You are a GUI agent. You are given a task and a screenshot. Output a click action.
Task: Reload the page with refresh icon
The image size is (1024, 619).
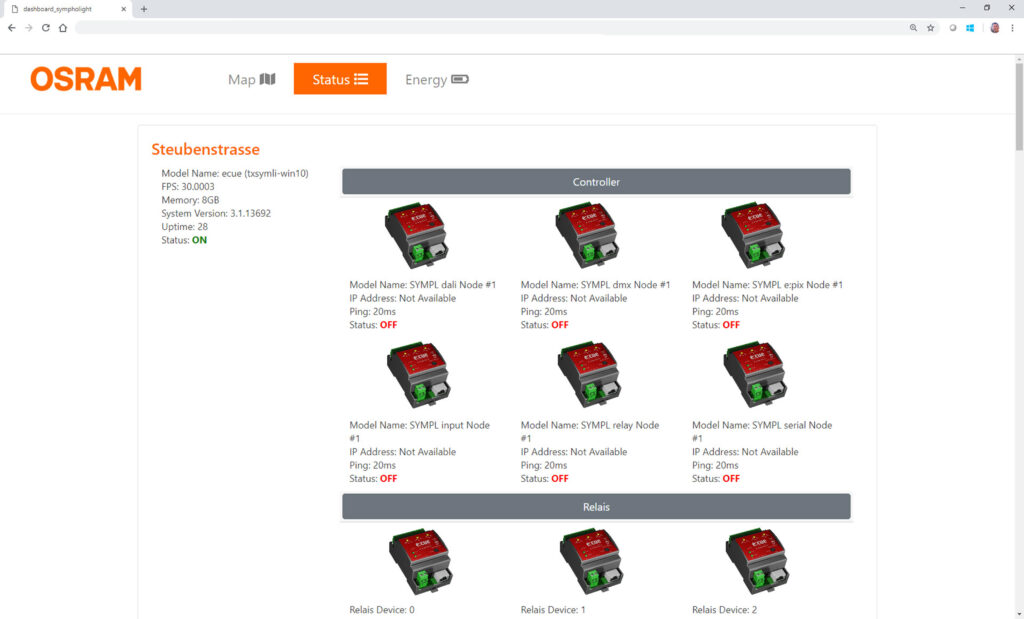[46, 27]
